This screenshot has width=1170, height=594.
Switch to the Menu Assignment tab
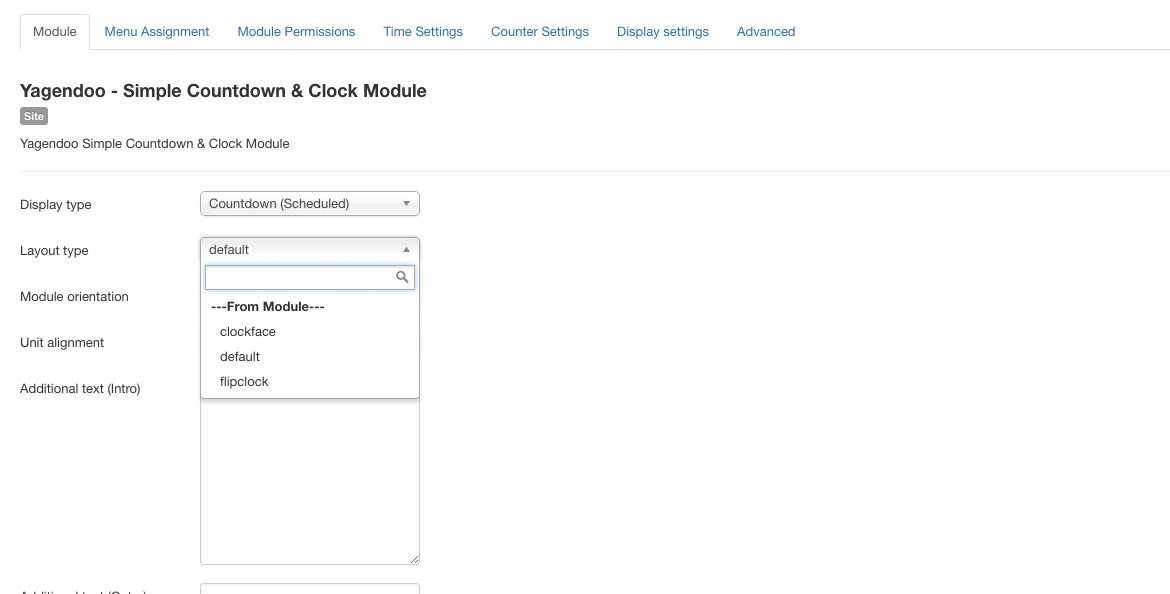point(157,32)
